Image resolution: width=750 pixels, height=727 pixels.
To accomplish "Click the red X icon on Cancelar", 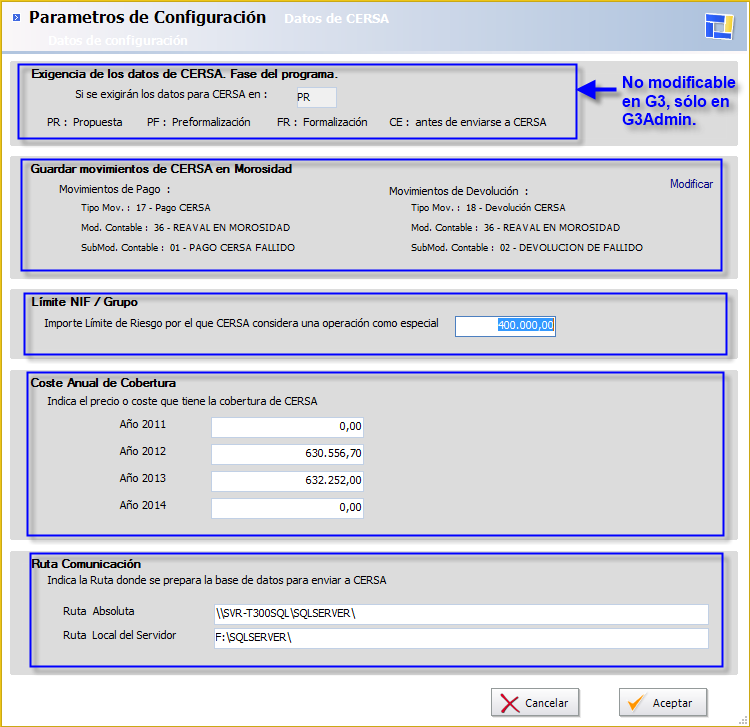I will [509, 704].
